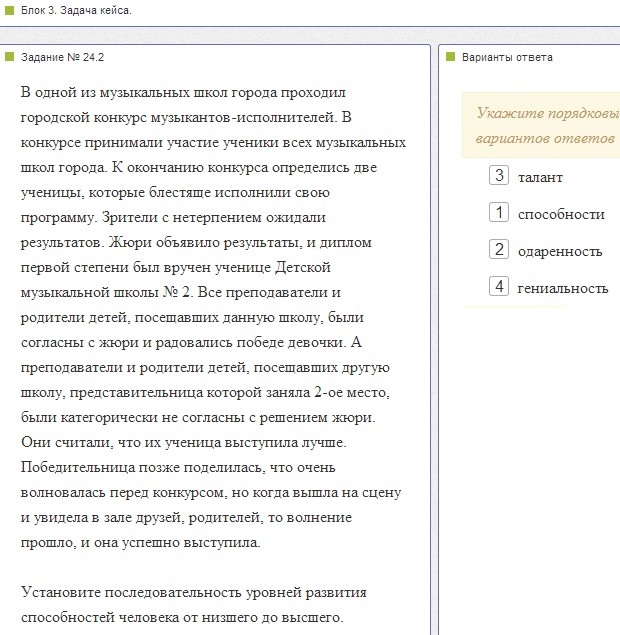Click the green square beside Варианты ответа
The height and width of the screenshot is (635, 620).
coord(450,56)
